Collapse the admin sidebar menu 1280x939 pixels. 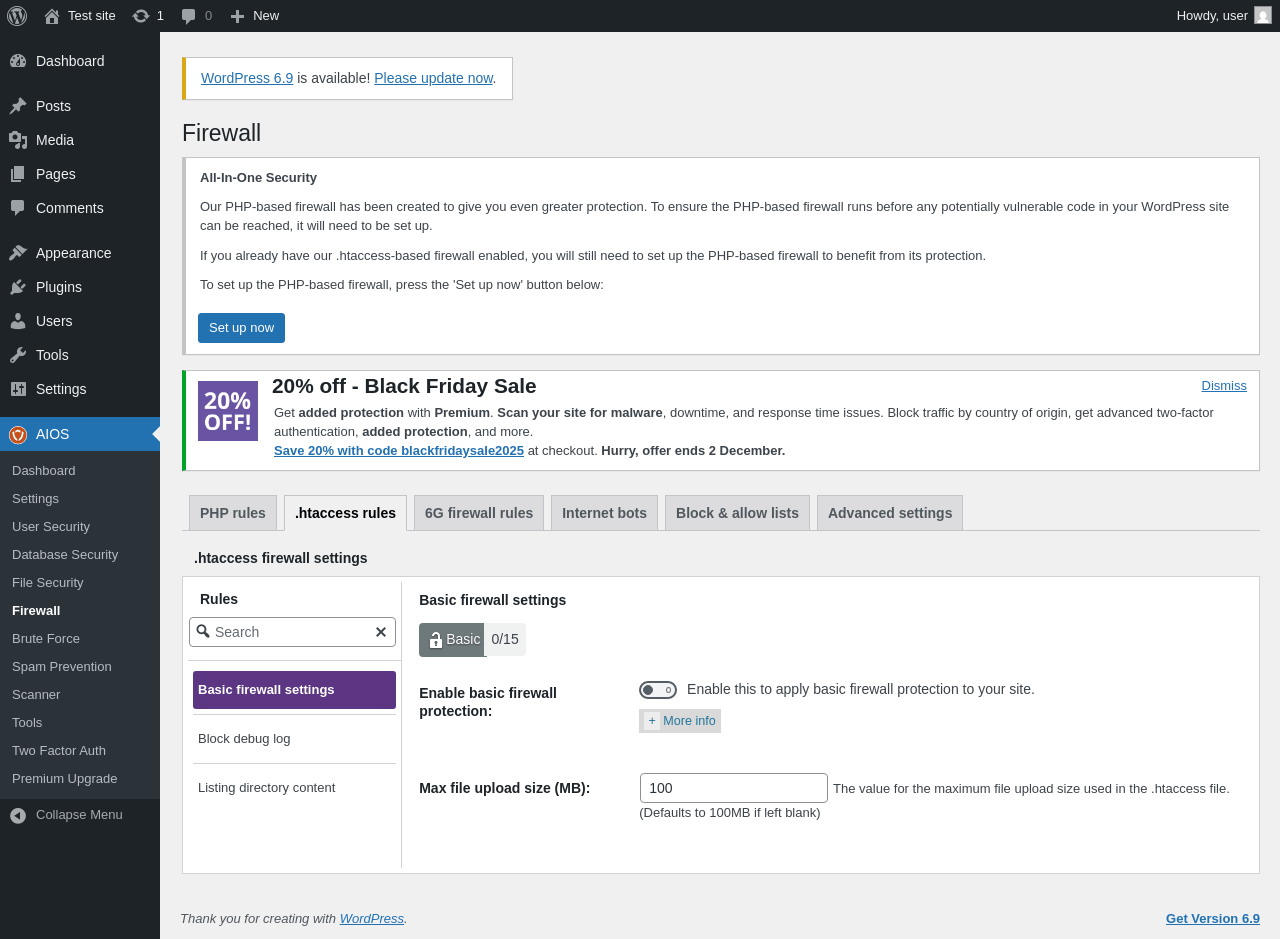point(79,815)
